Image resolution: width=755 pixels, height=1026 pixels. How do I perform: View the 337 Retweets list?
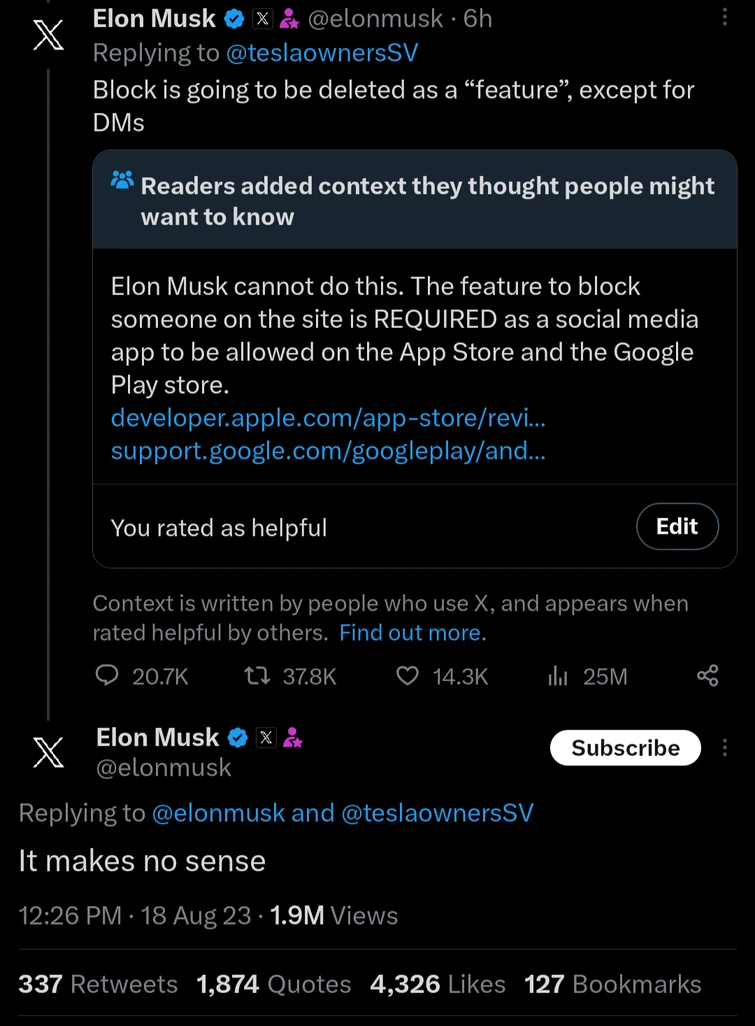click(x=98, y=985)
